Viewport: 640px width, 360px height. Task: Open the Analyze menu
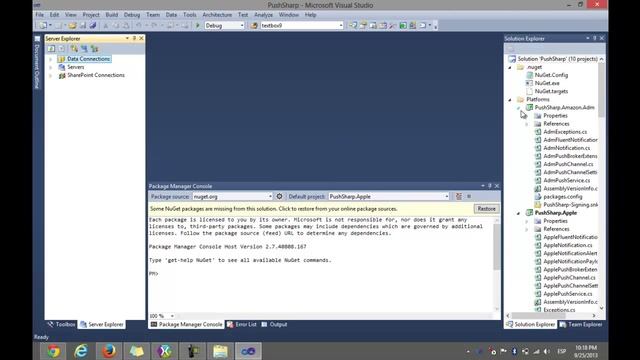[263, 15]
